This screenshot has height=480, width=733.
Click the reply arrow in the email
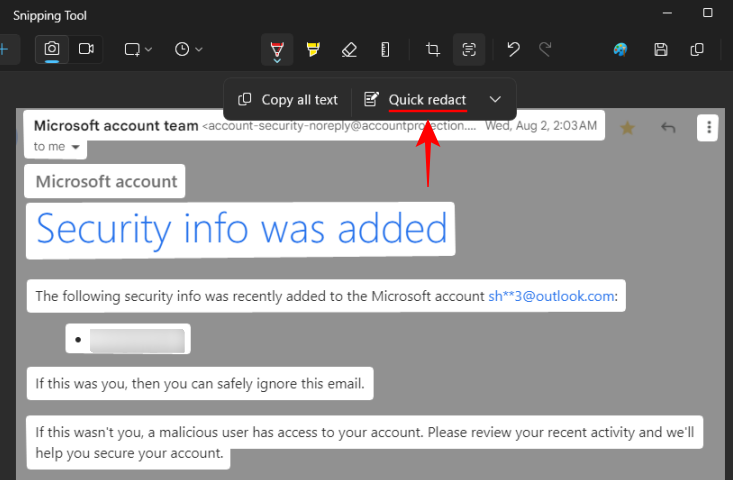click(x=668, y=127)
